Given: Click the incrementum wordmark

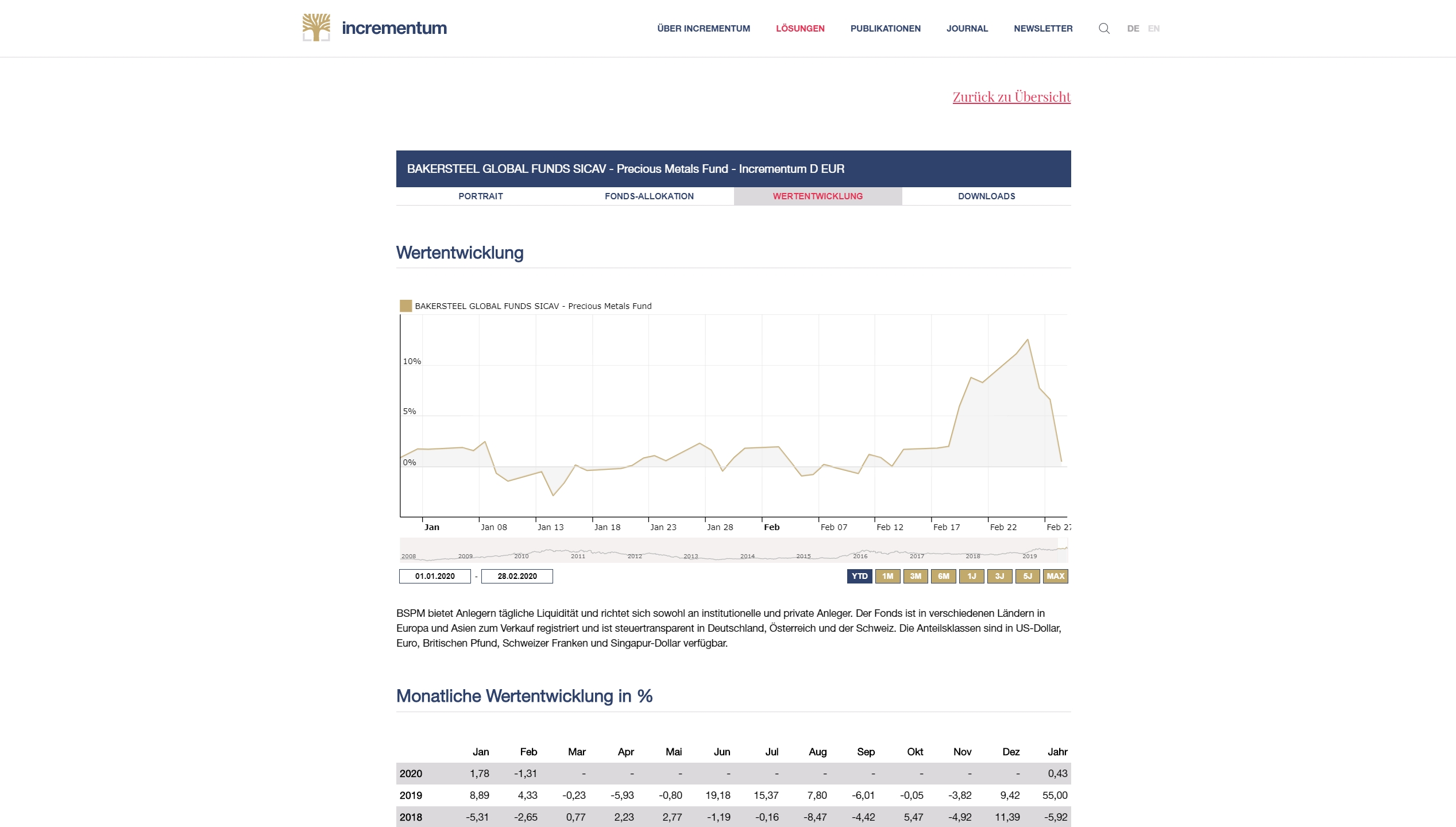Looking at the screenshot, I should point(395,28).
